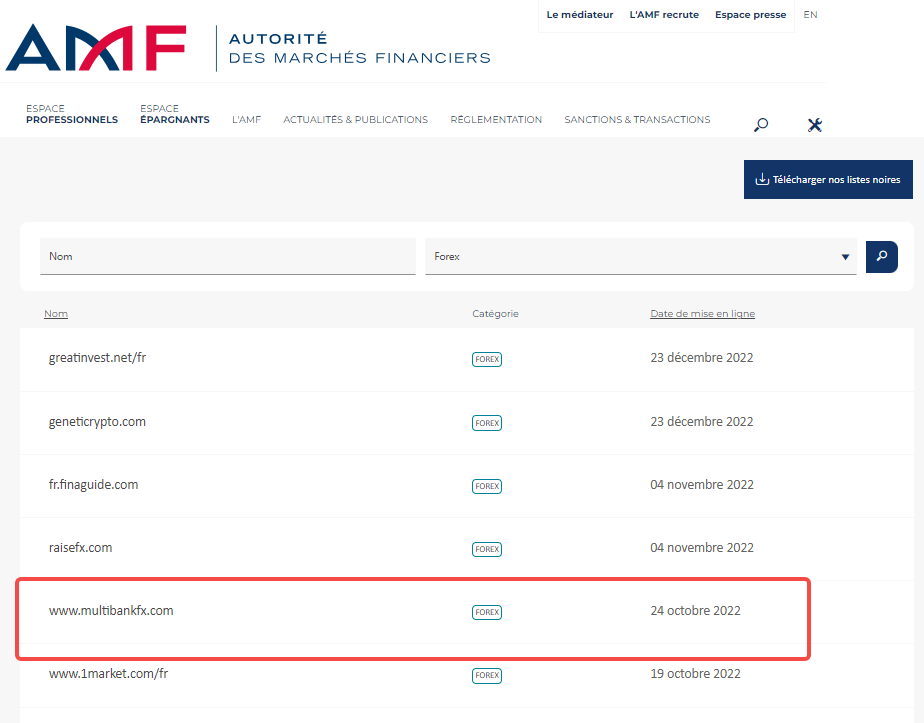Image resolution: width=924 pixels, height=723 pixels.
Task: Open Espace Épargnants menu
Action: [x=175, y=114]
